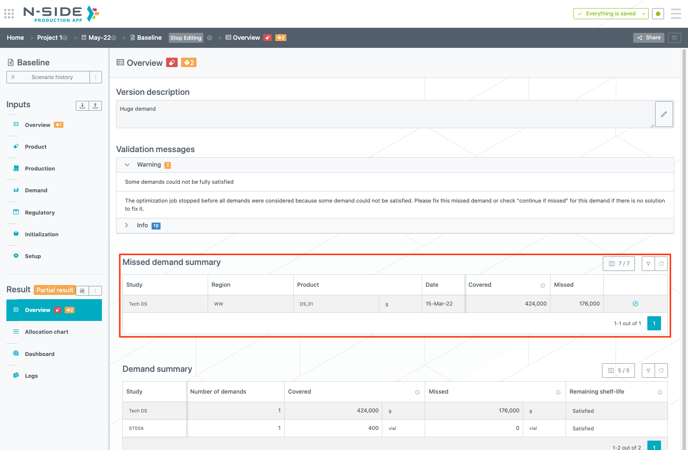Click the circular check icon in Tech DS row
Image resolution: width=688 pixels, height=450 pixels.
[x=635, y=303]
